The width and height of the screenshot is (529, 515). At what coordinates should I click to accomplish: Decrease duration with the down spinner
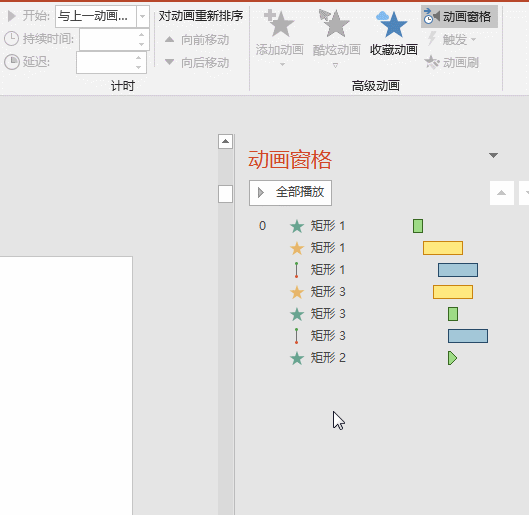142,45
